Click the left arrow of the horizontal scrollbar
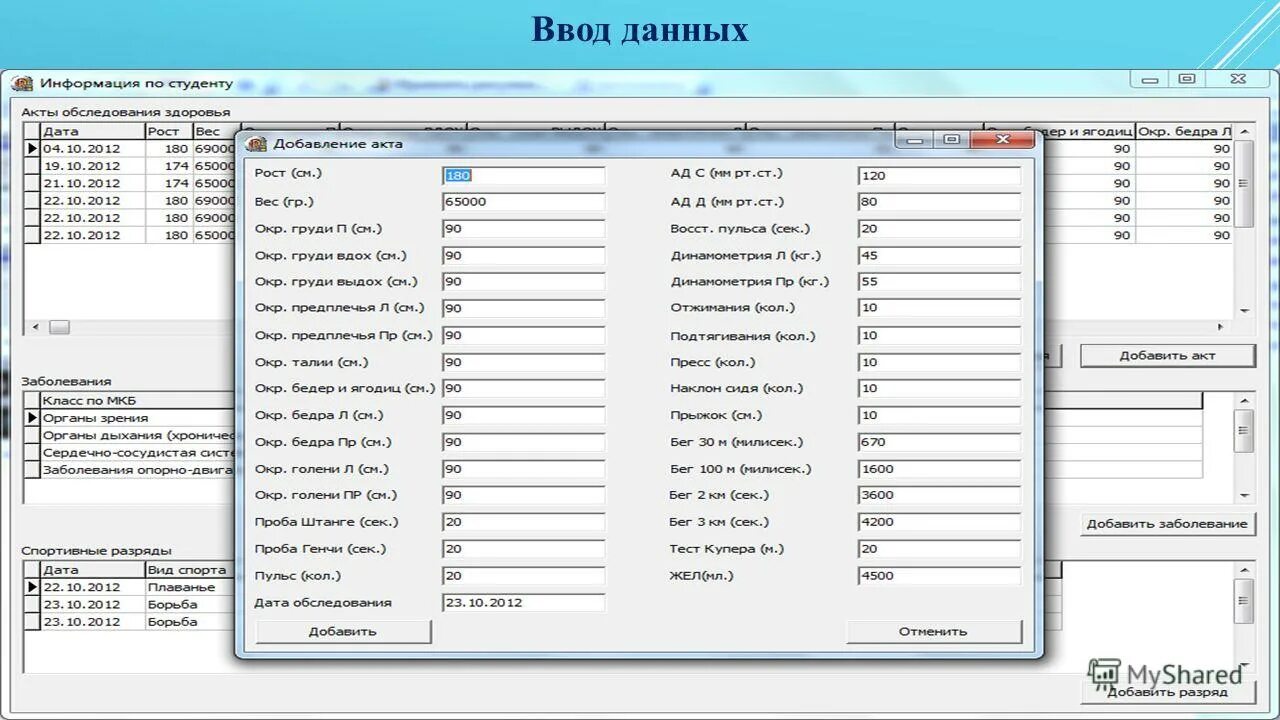The height and width of the screenshot is (720, 1280). 33,327
